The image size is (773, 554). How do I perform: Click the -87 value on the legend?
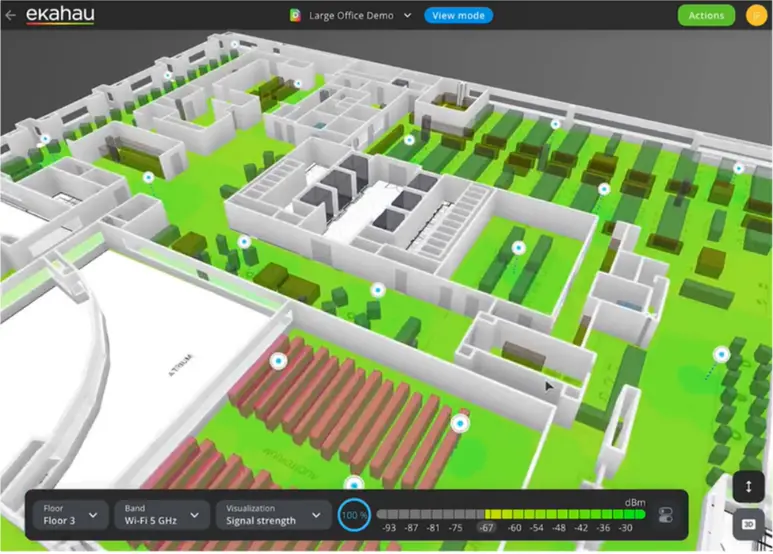coord(411,528)
